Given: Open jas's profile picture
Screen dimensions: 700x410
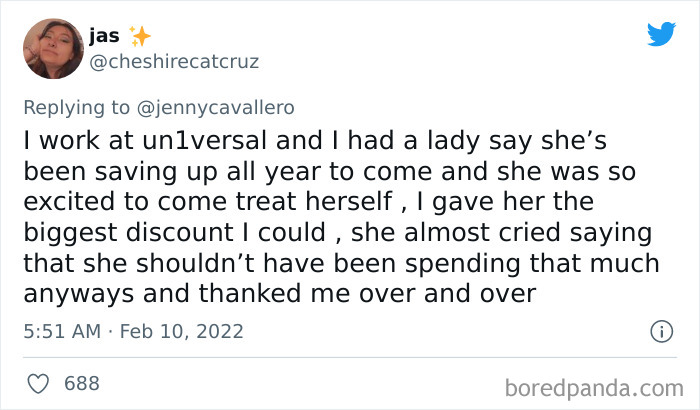Looking at the screenshot, I should (51, 49).
